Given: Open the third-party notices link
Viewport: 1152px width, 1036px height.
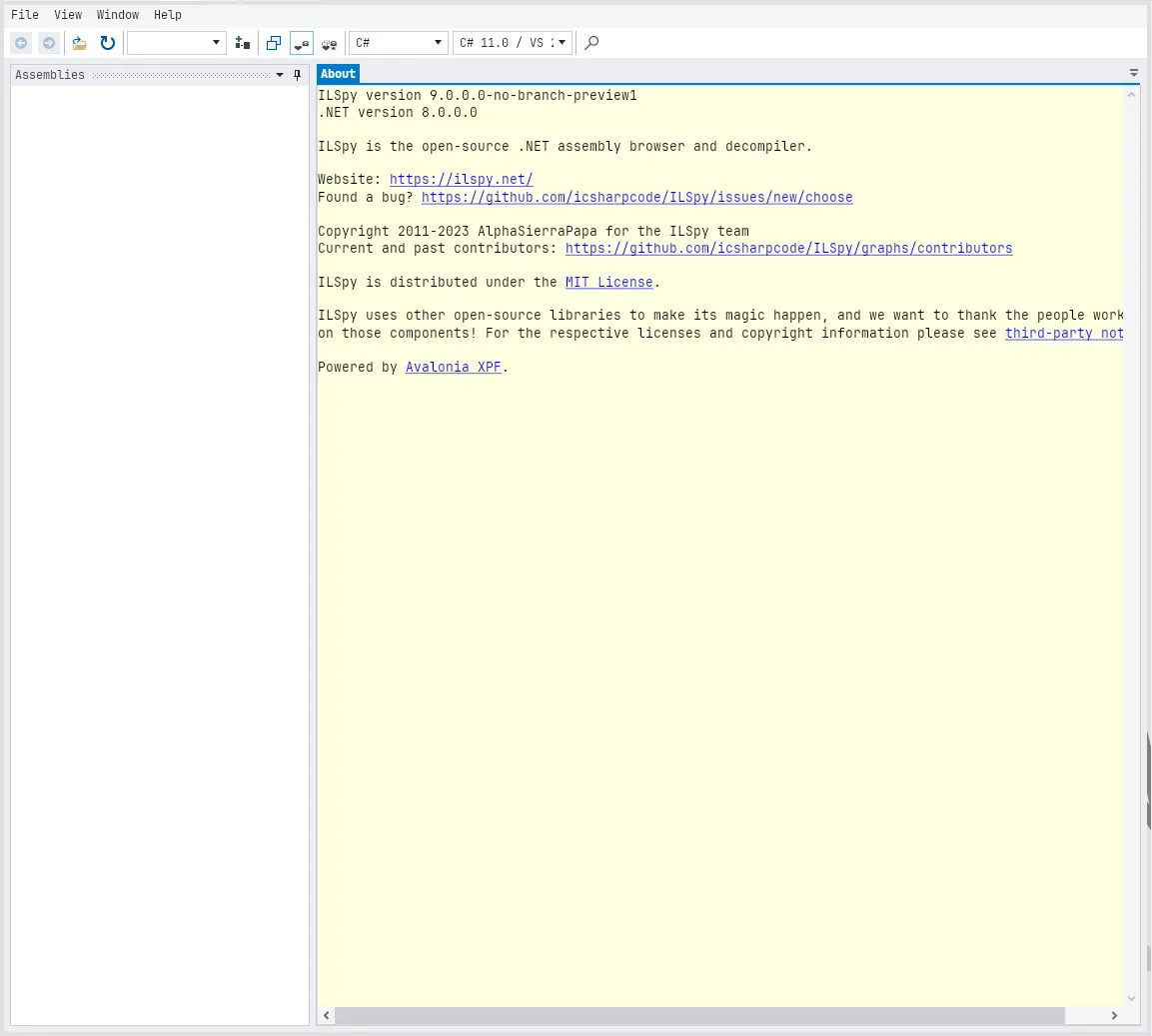Looking at the screenshot, I should pyautogui.click(x=1064, y=333).
